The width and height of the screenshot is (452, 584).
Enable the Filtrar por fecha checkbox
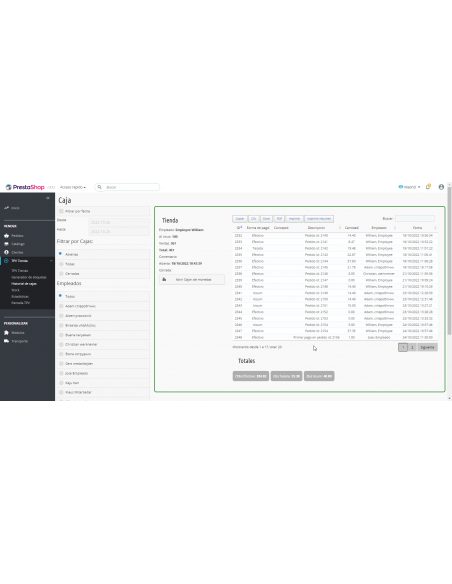pyautogui.click(x=61, y=211)
